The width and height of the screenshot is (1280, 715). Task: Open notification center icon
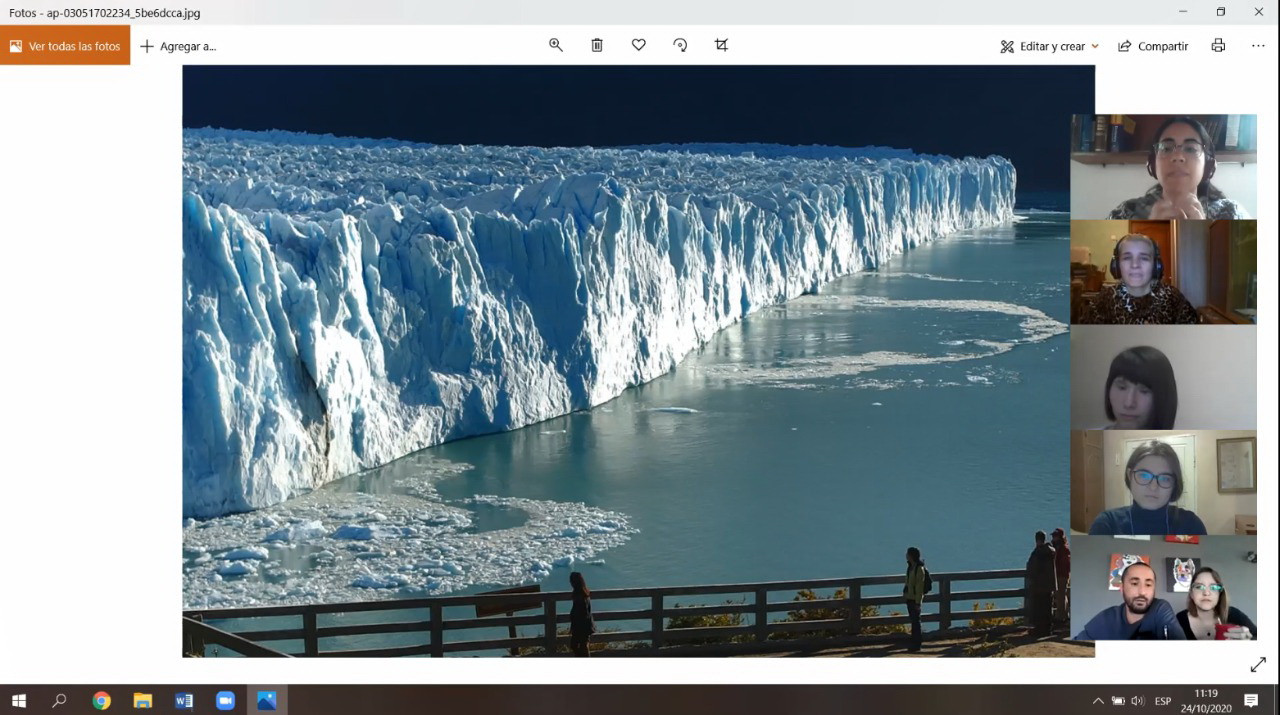coord(1251,700)
